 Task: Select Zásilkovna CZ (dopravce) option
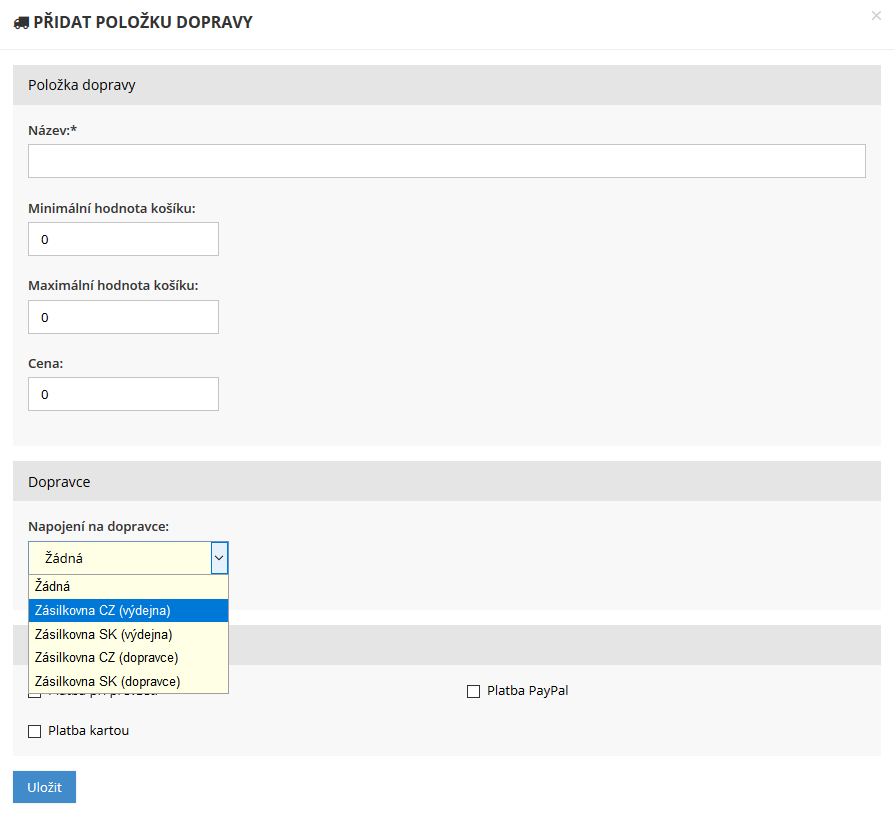point(128,657)
